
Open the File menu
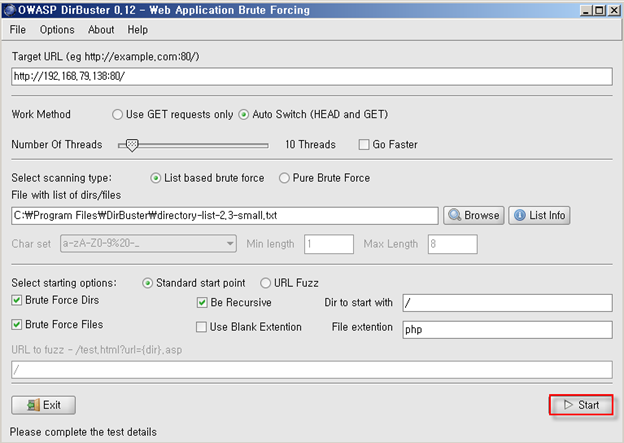pos(18,30)
